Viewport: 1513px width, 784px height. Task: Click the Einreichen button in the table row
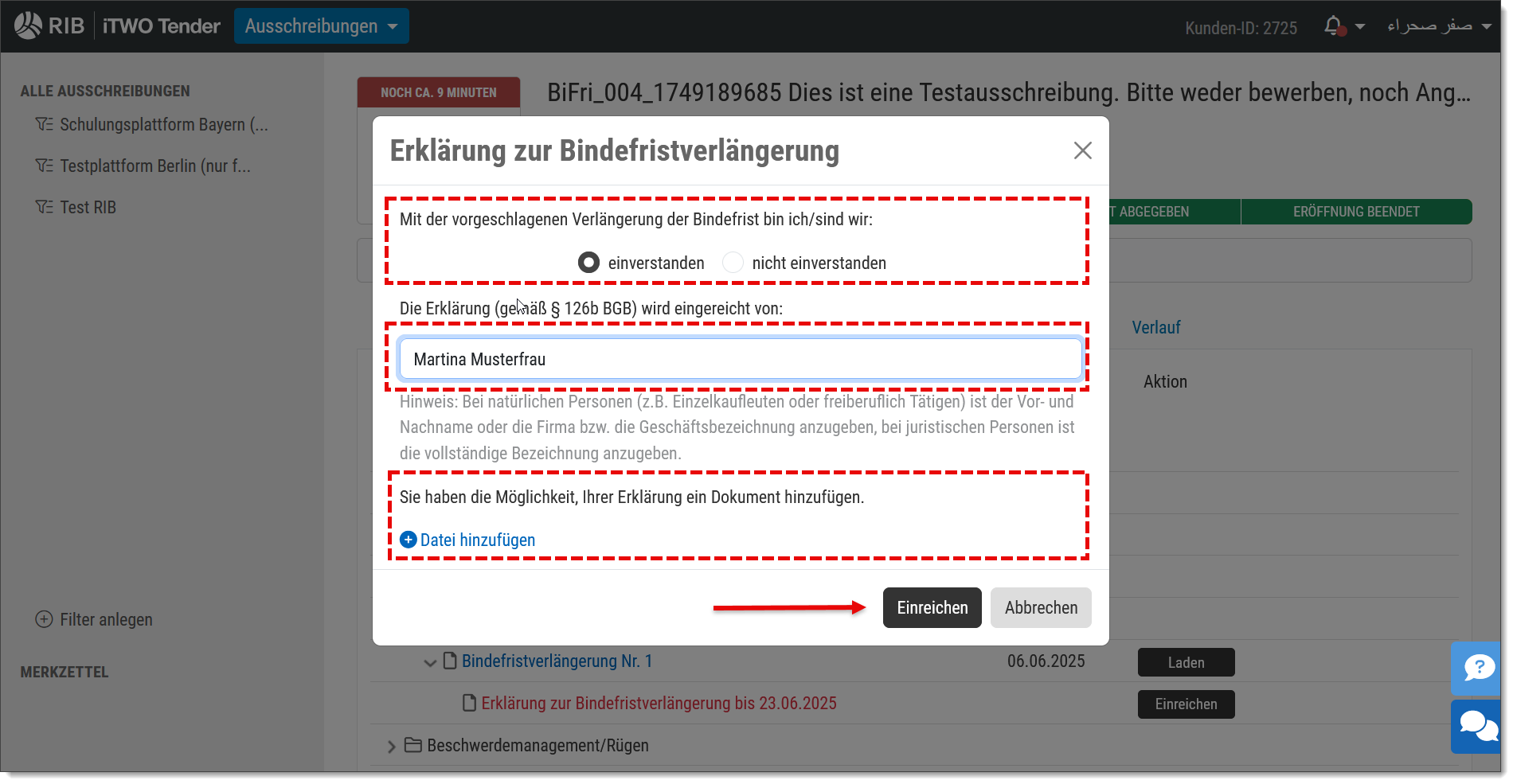[1186, 704]
